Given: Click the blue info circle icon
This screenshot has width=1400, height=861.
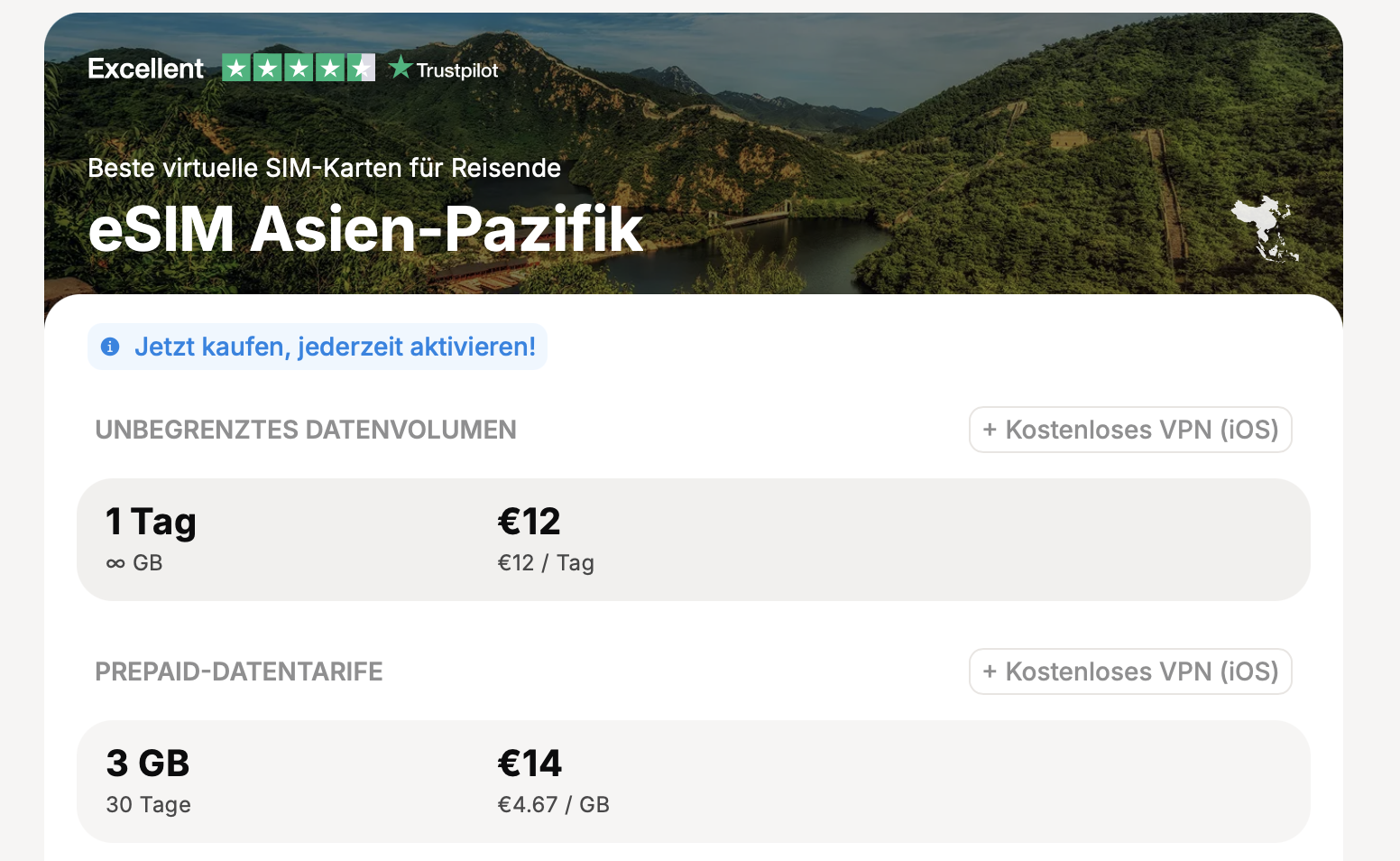Looking at the screenshot, I should pyautogui.click(x=110, y=347).
